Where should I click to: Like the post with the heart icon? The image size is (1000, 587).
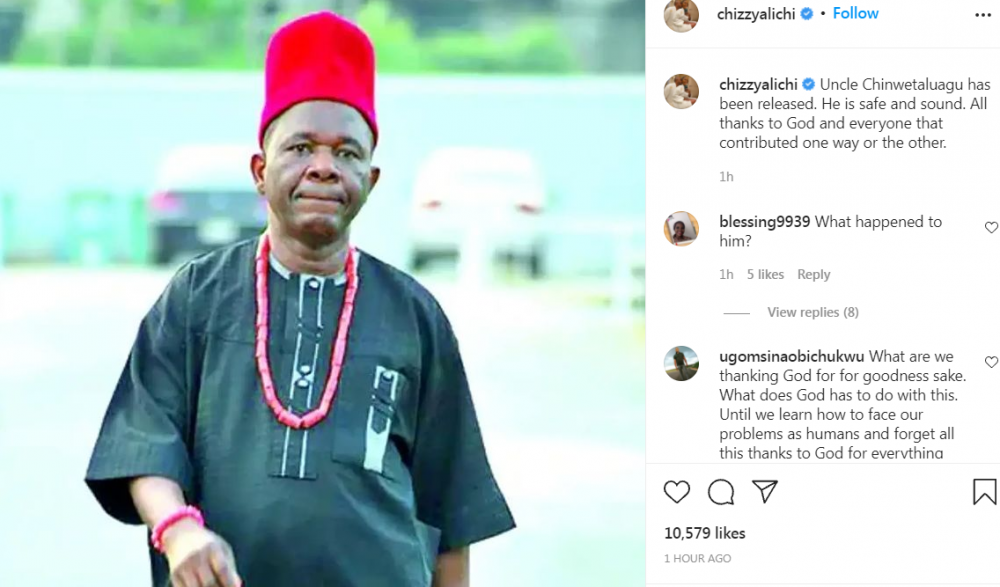click(677, 492)
